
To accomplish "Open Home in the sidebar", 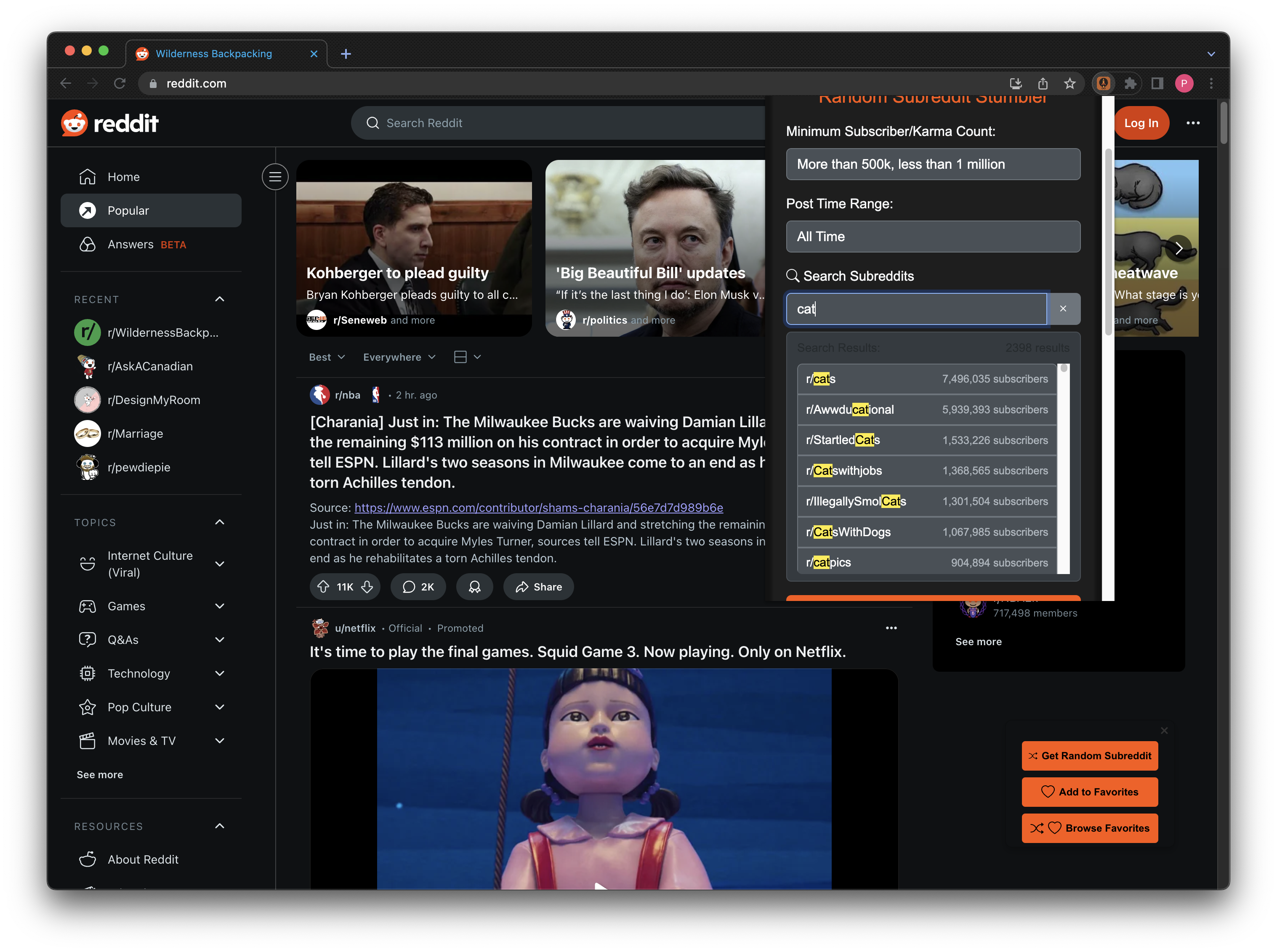I will click(151, 177).
